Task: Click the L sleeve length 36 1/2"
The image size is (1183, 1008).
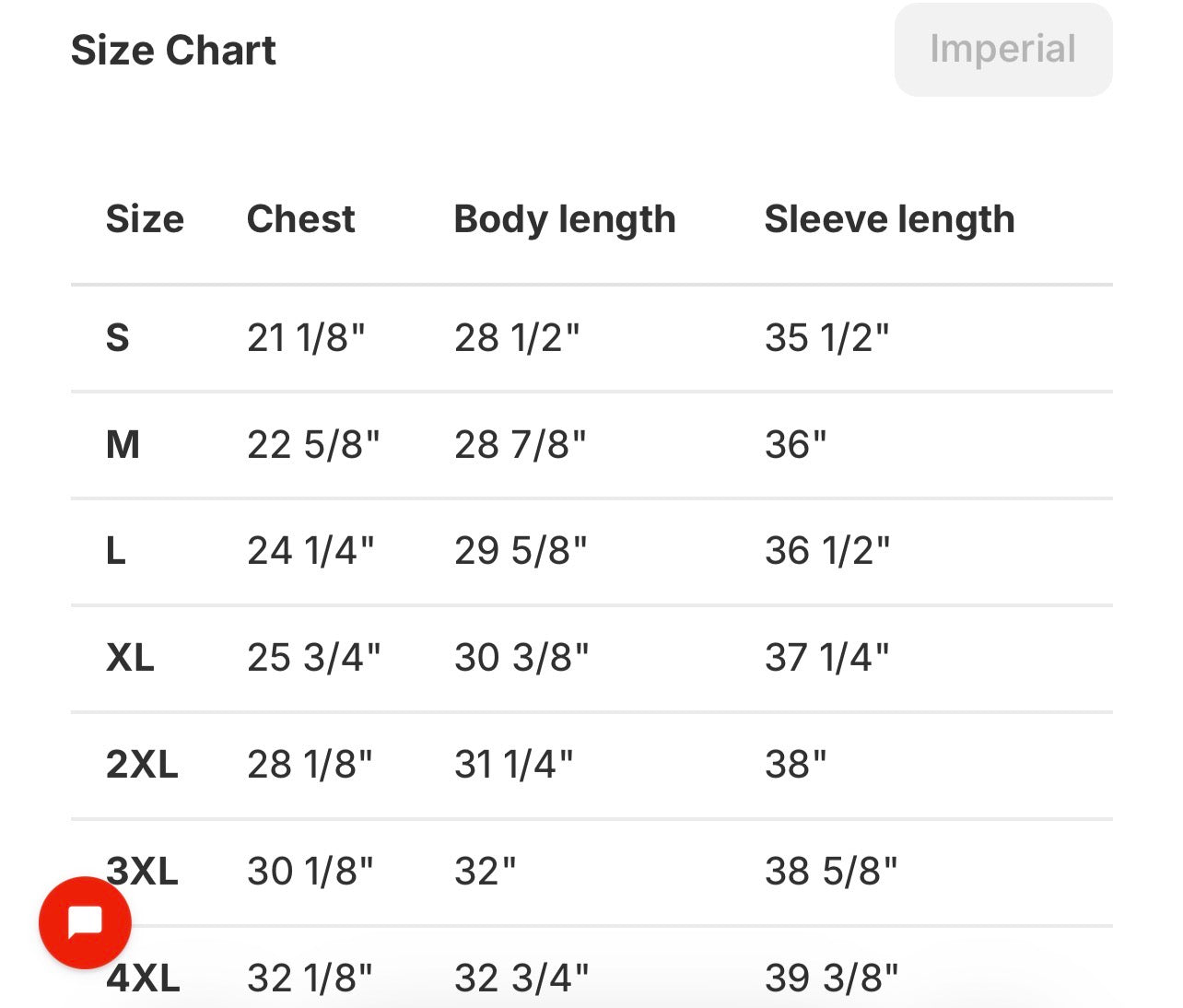Action: tap(826, 551)
